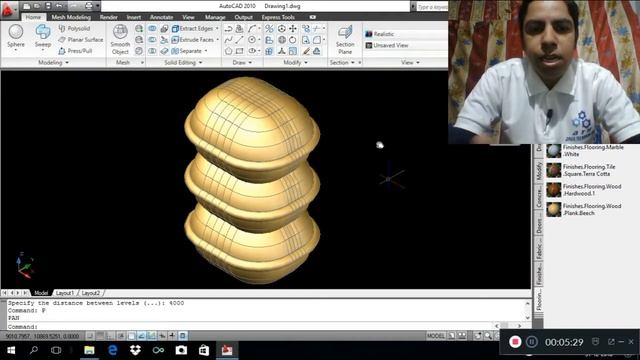640x360 pixels.
Task: Activate the Press/Pull tool
Action: pos(75,51)
